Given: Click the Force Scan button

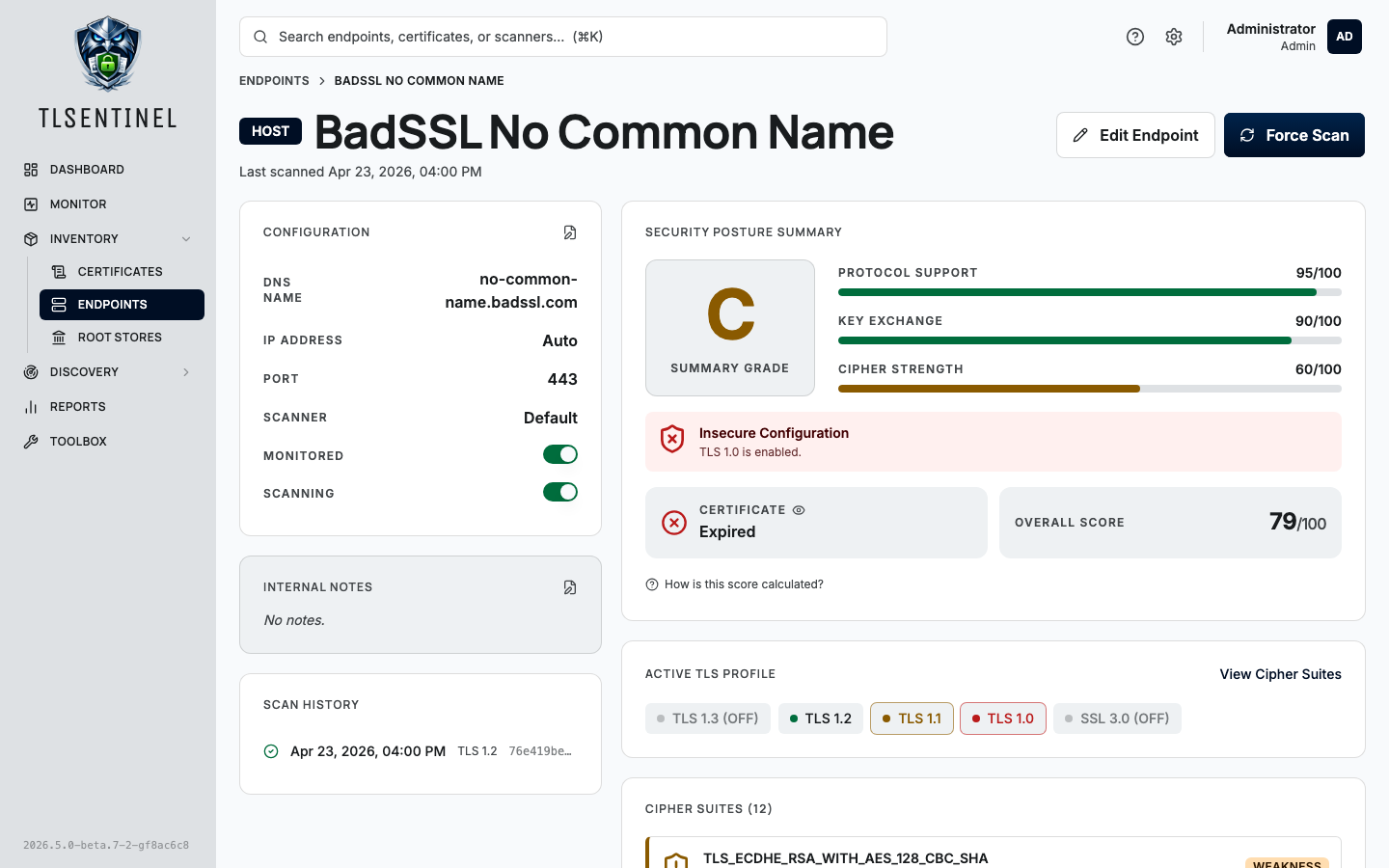Looking at the screenshot, I should (1294, 135).
